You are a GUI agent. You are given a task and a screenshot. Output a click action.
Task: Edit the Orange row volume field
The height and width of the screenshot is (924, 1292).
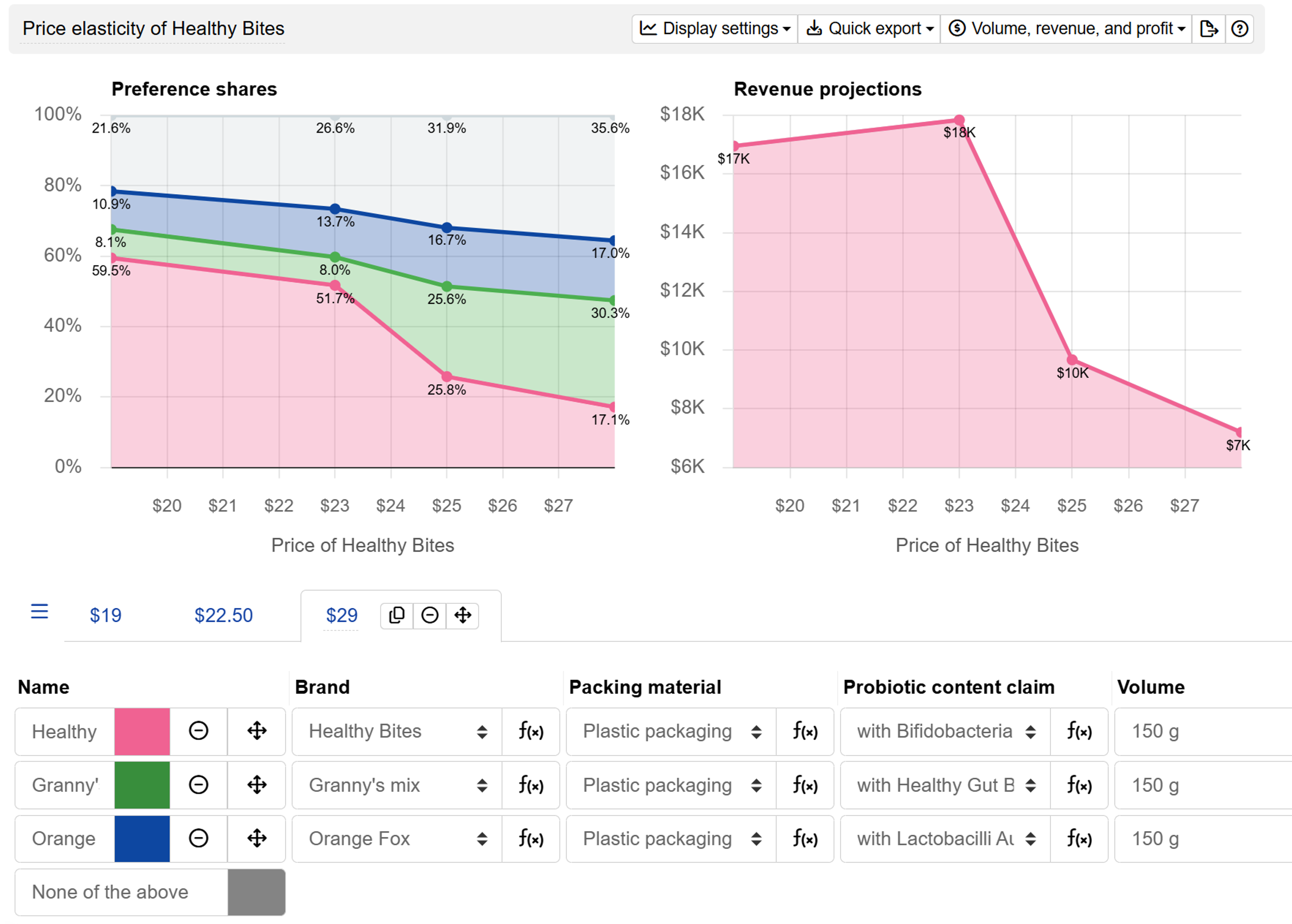click(x=1203, y=839)
